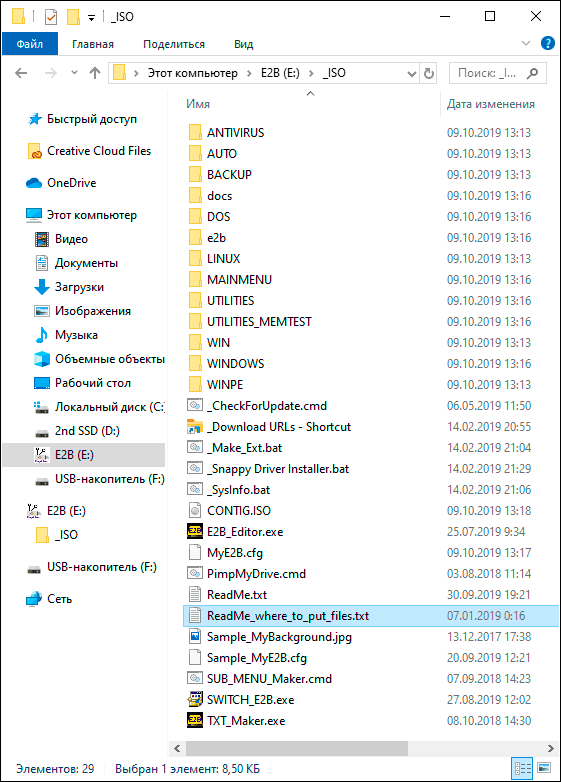
Task: Expand the ribbon with the chevron
Action: 526,43
